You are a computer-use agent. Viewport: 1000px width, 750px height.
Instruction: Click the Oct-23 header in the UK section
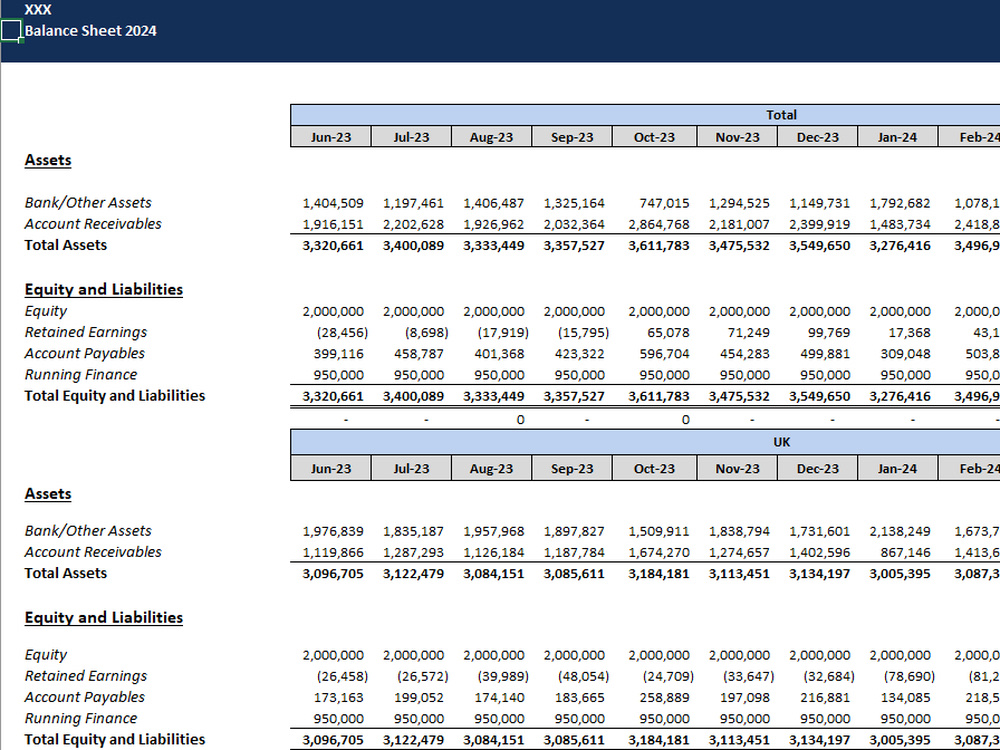pos(654,468)
